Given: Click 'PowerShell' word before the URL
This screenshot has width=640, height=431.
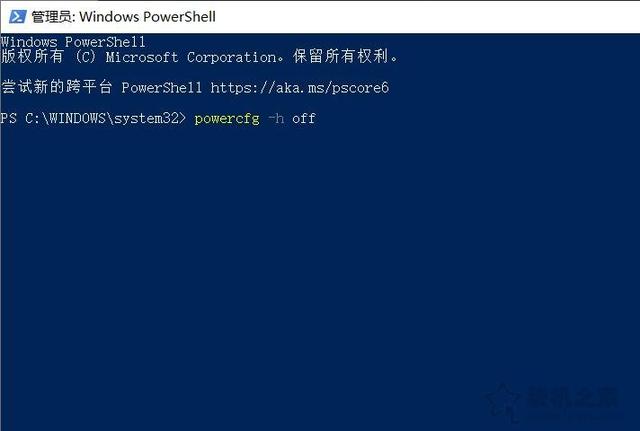Looking at the screenshot, I should (x=162, y=87).
